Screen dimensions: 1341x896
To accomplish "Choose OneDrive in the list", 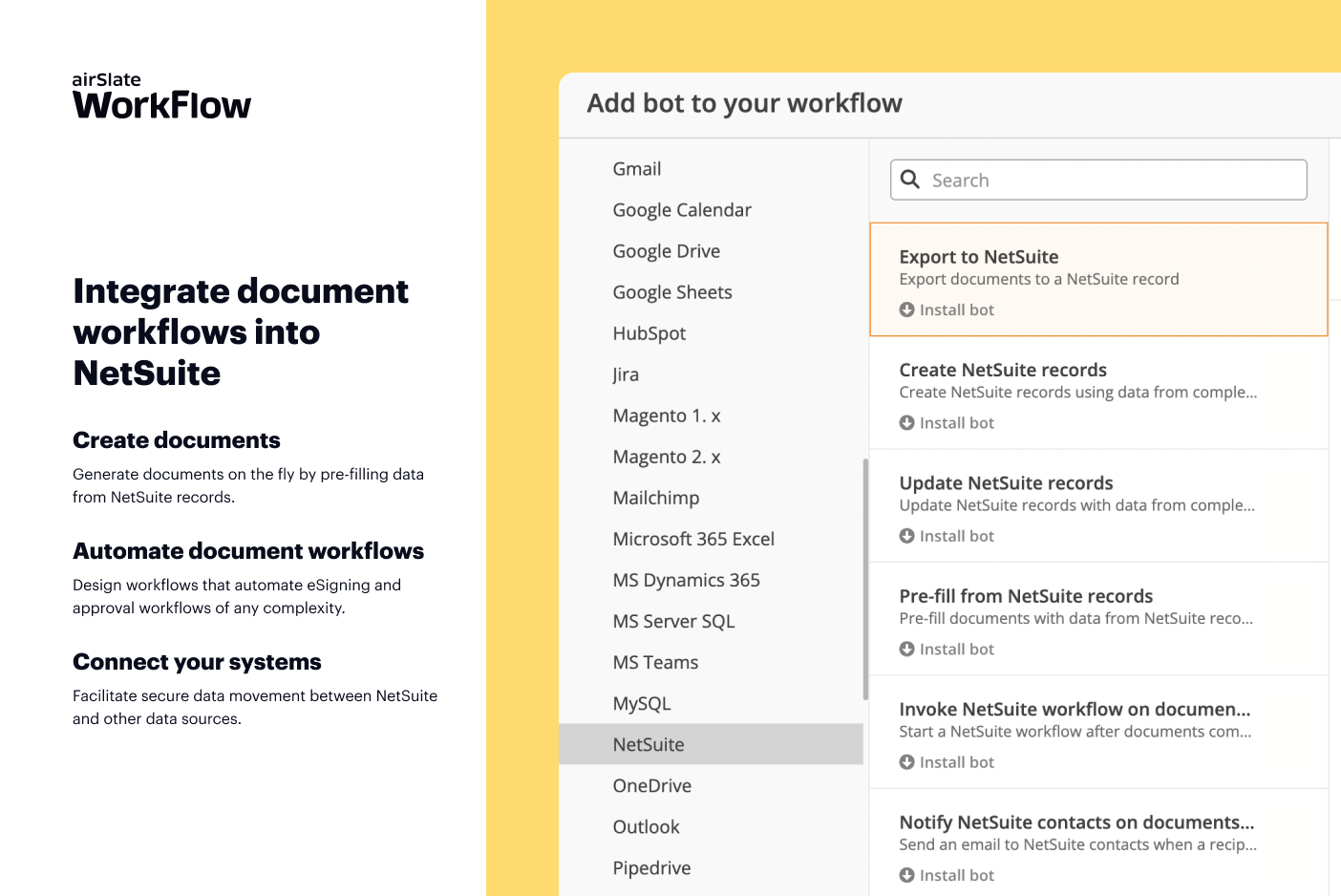I will click(652, 785).
